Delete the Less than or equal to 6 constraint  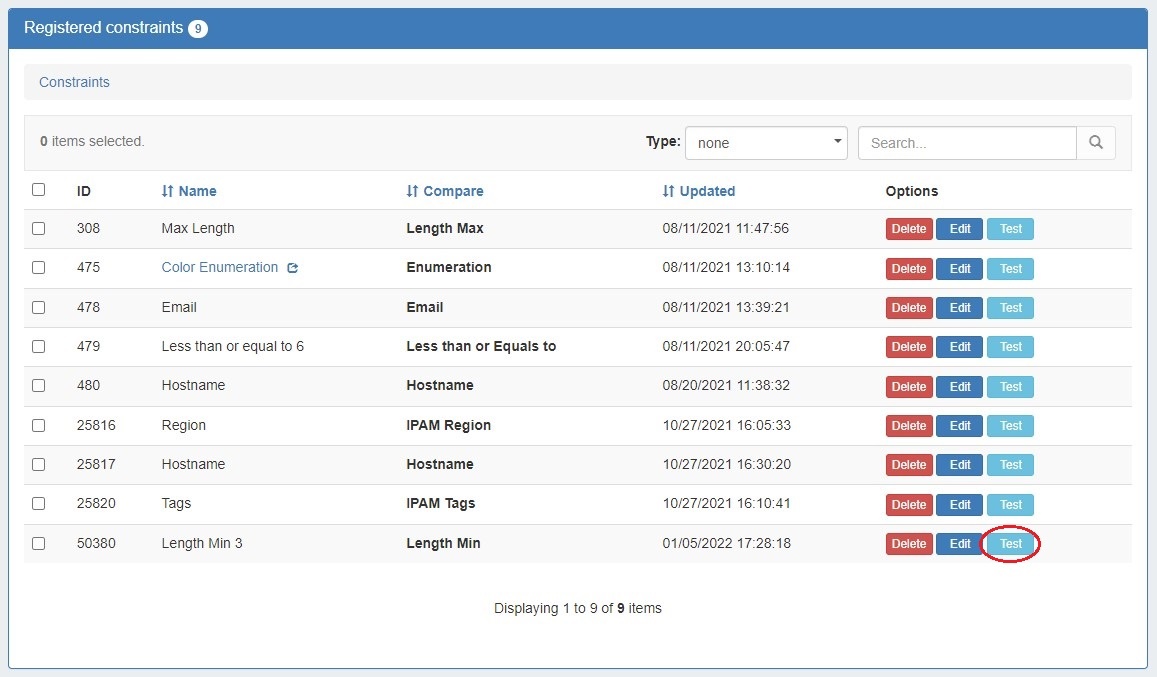[908, 347]
